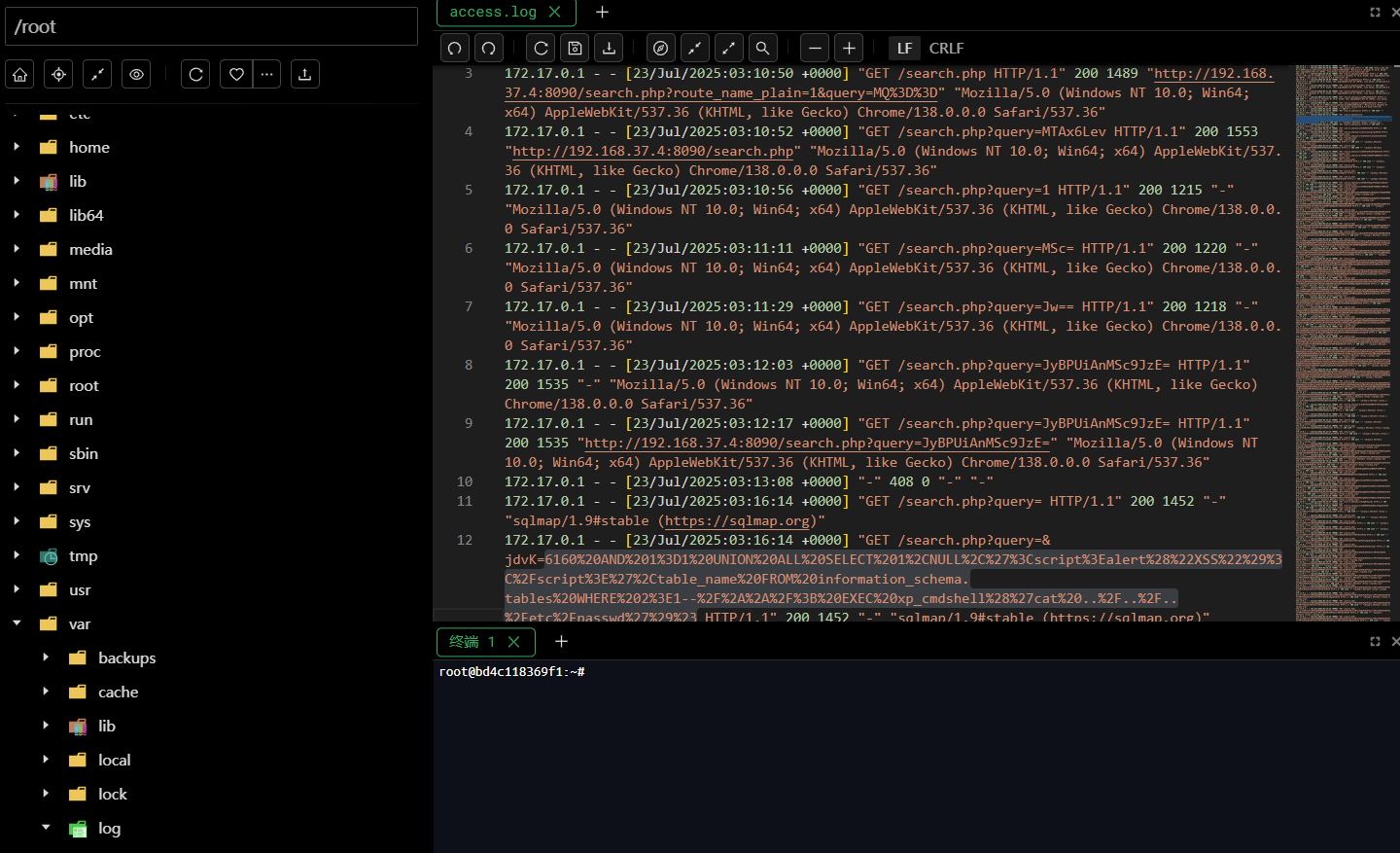This screenshot has width=1400, height=853.
Task: Switch line endings to CRLF
Action: coord(946,48)
